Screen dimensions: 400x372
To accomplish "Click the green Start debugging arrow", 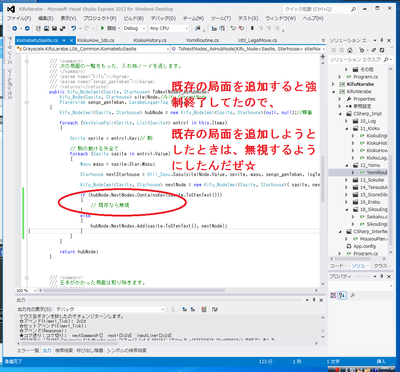I will click(103, 29).
